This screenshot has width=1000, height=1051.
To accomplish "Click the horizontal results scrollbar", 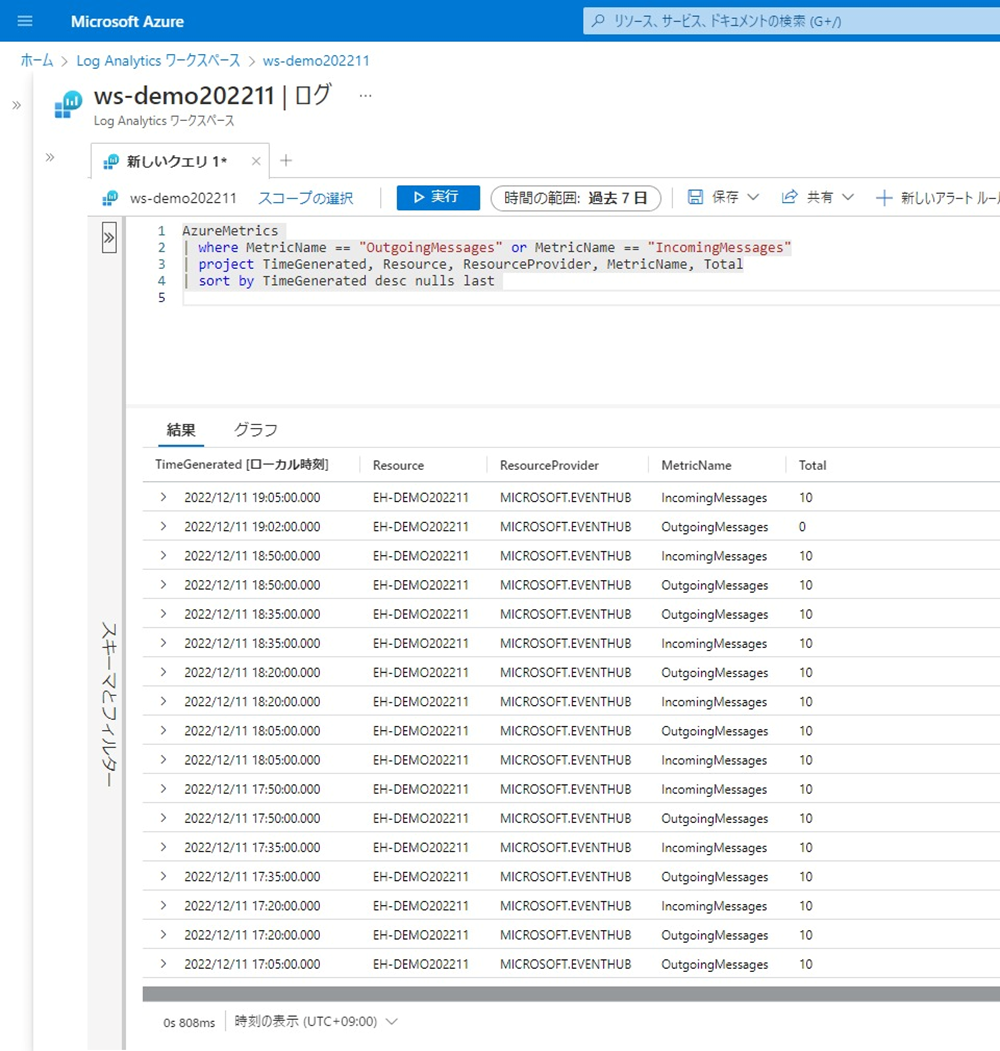I will (x=570, y=994).
